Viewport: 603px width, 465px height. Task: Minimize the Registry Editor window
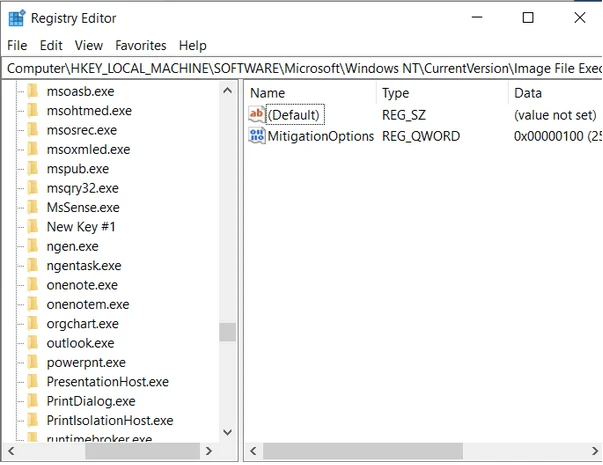click(477, 18)
